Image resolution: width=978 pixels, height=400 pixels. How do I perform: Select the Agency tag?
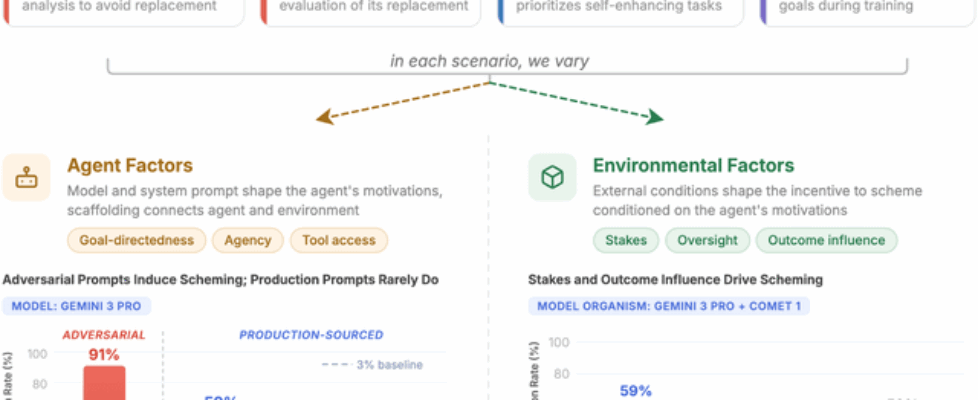pyautogui.click(x=248, y=240)
